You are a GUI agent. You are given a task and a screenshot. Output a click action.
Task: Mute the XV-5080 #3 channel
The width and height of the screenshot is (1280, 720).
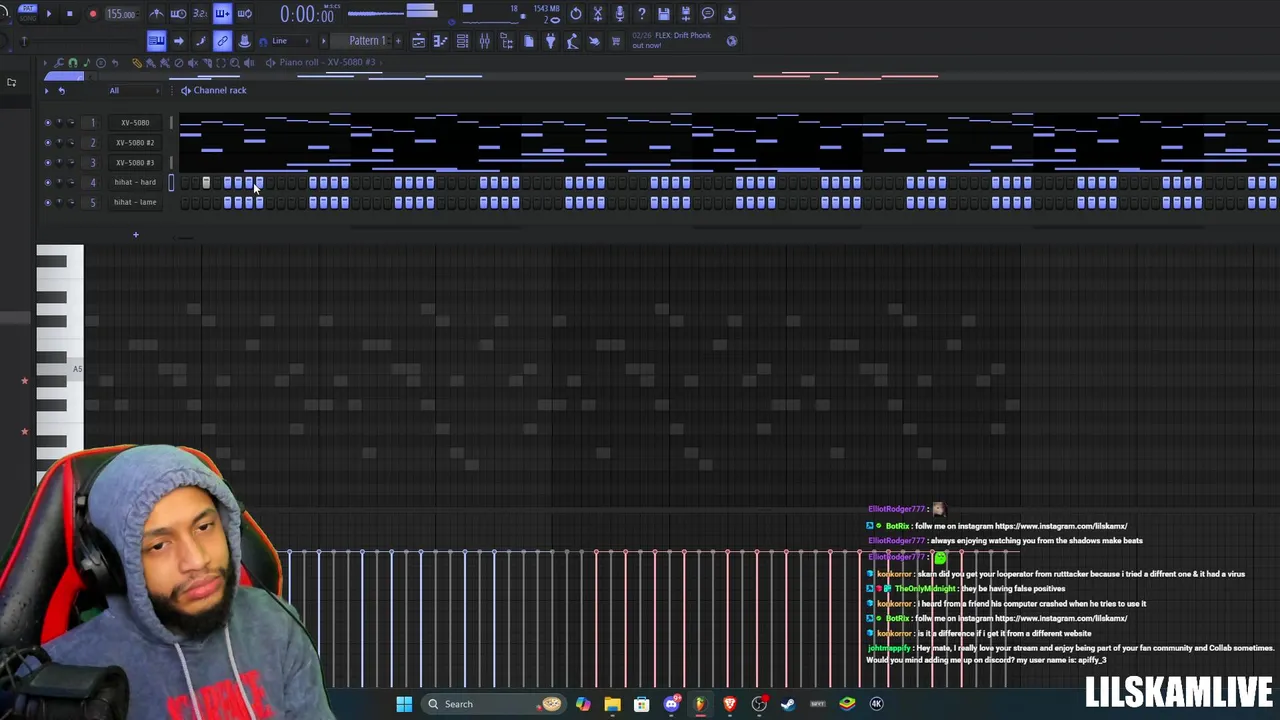coord(47,162)
